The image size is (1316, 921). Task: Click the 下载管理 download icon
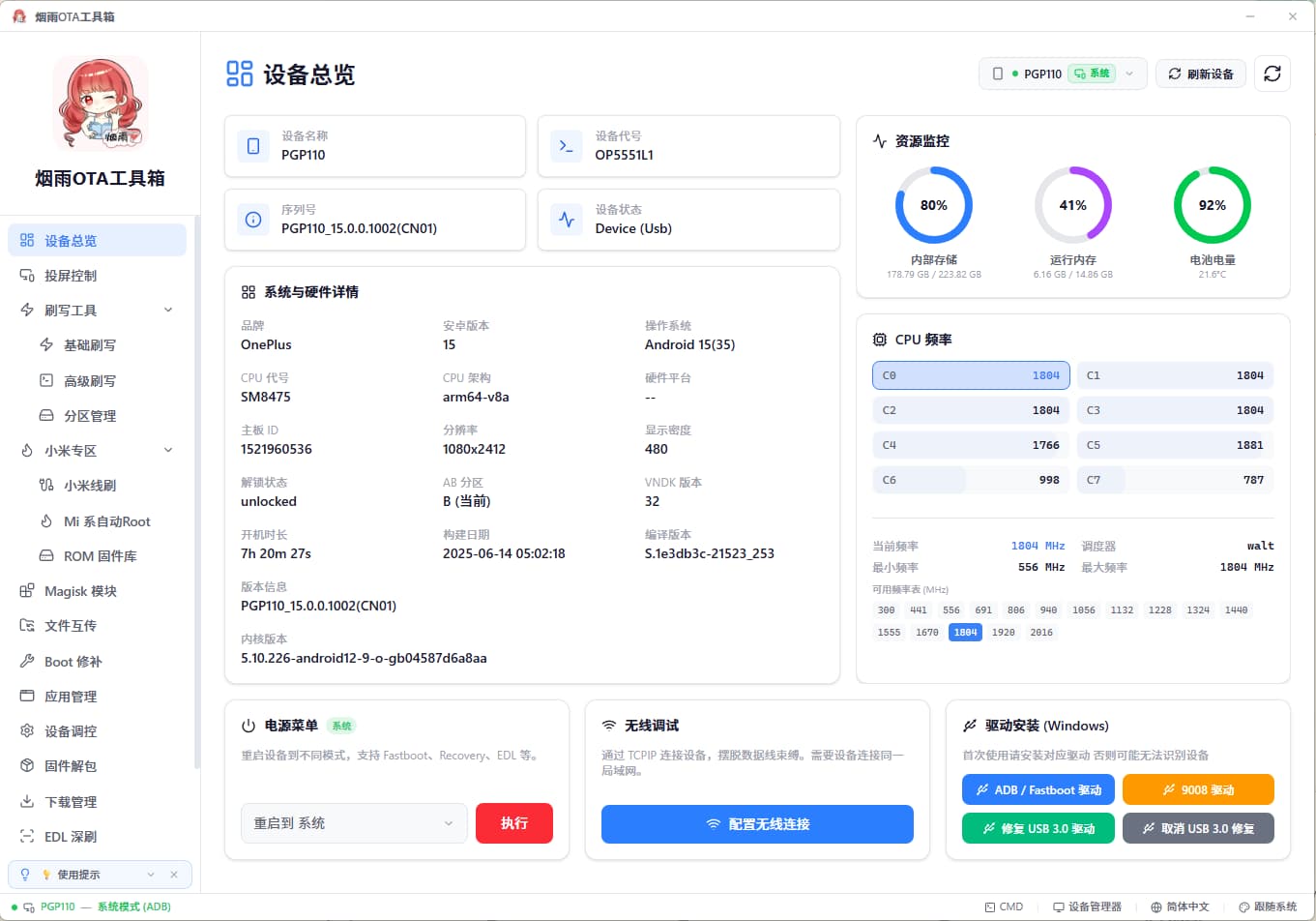(x=27, y=802)
